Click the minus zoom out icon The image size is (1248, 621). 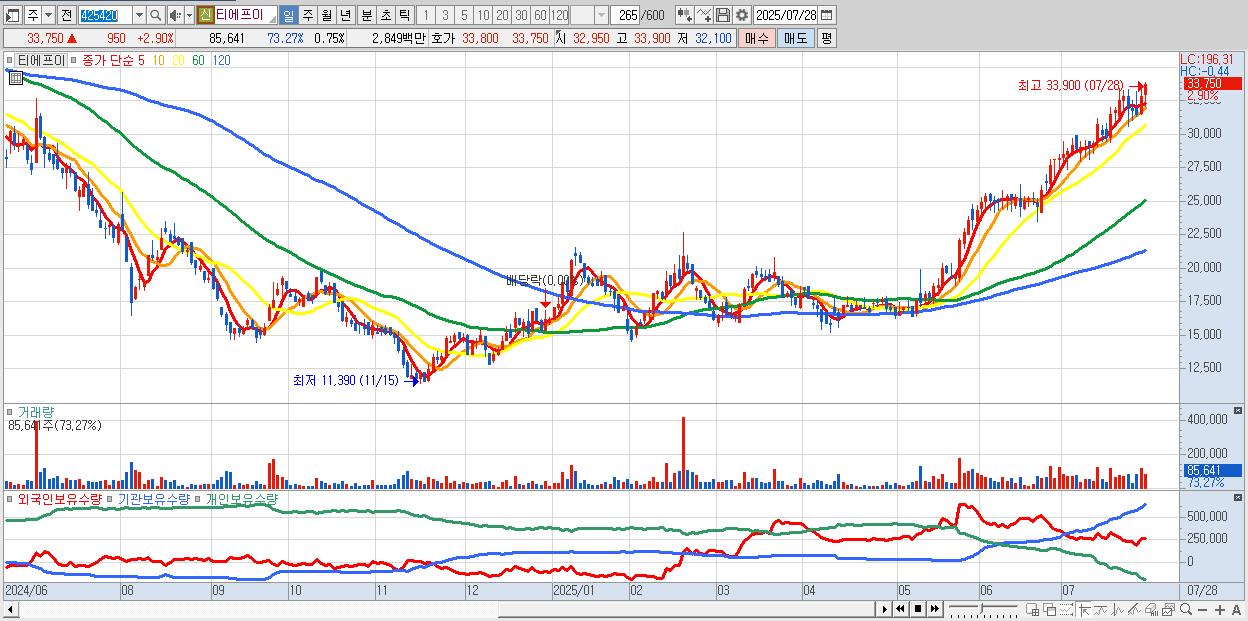click(x=1202, y=609)
